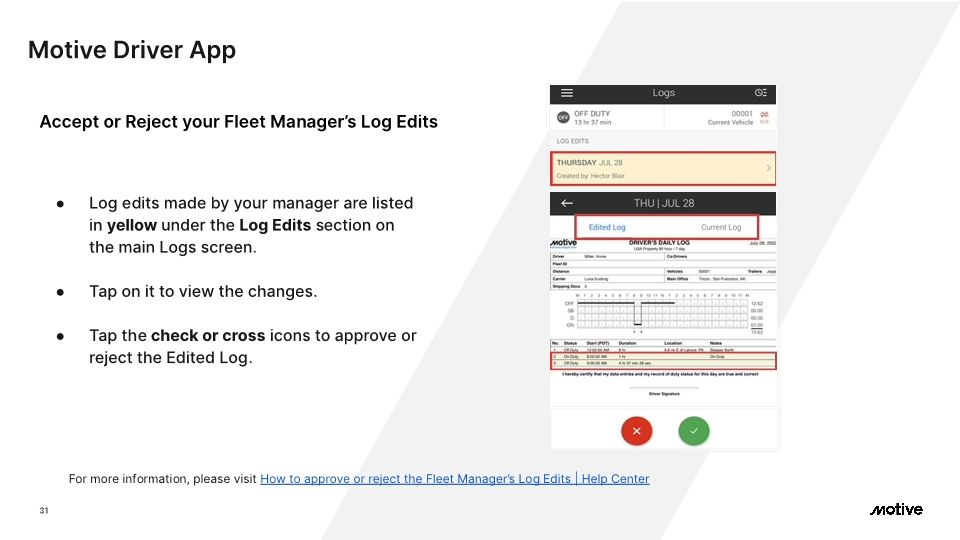The image size is (960, 540).
Task: Tap the OFF duty status circle icon
Action: [563, 118]
